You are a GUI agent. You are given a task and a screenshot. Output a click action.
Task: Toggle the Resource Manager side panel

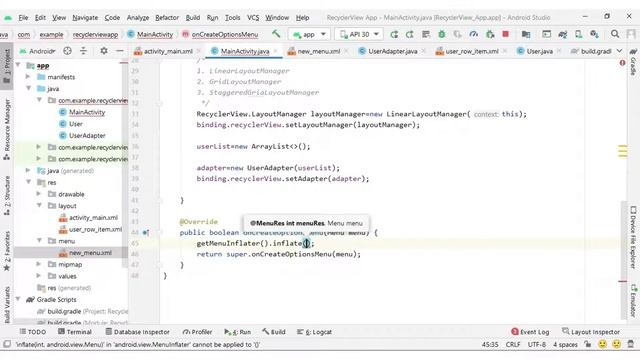click(7, 129)
